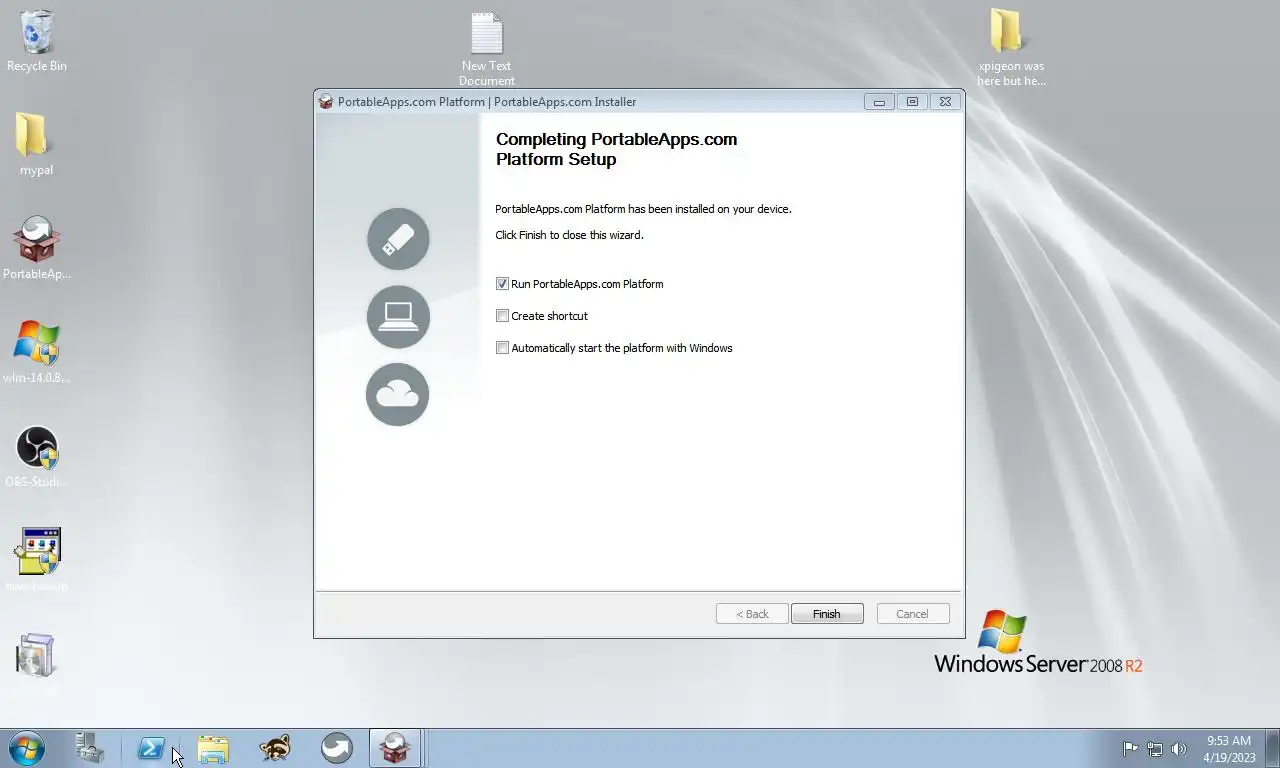This screenshot has width=1280, height=768.
Task: Select the xpigeon was here folder
Action: tap(1011, 48)
